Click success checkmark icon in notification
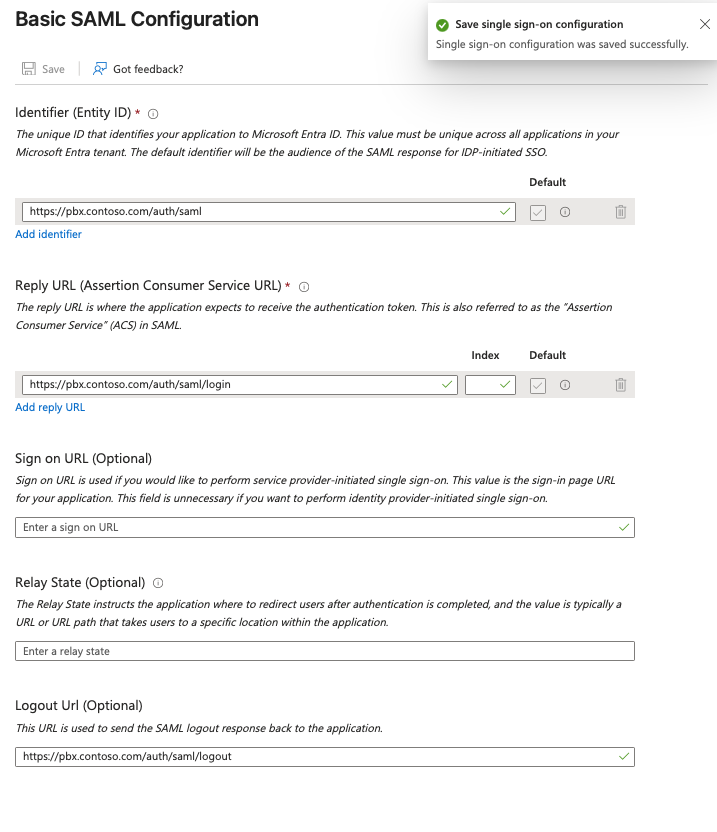The height and width of the screenshot is (832, 717). tap(442, 24)
